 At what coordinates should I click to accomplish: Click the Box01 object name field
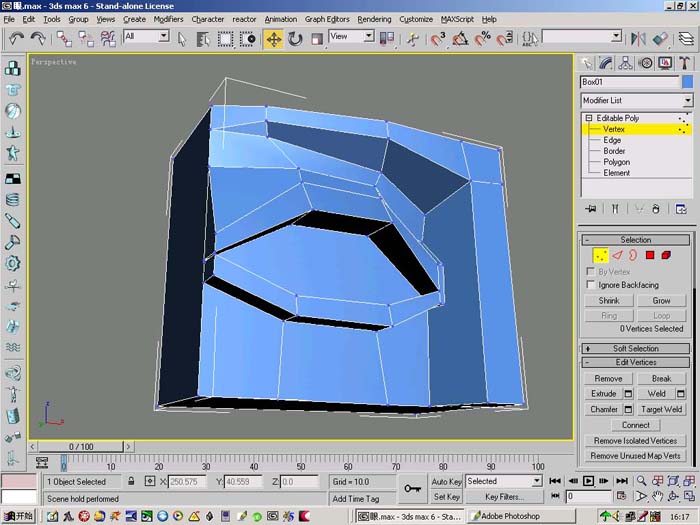coord(629,82)
